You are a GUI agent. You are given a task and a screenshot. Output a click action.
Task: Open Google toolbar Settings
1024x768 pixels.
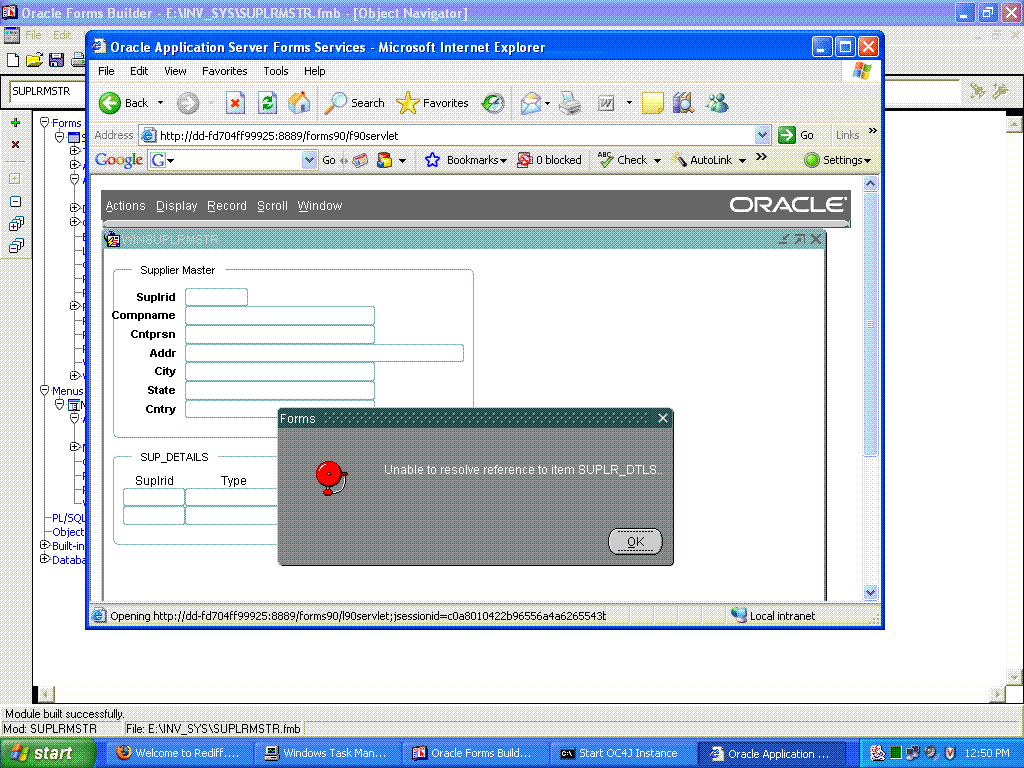(839, 160)
